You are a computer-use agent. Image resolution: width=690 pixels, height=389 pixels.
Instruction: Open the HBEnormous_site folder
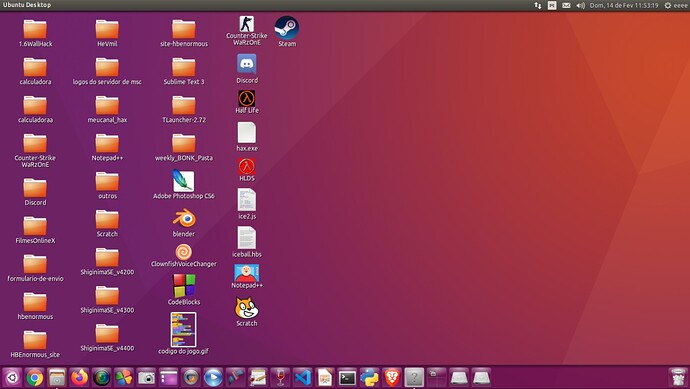point(35,340)
